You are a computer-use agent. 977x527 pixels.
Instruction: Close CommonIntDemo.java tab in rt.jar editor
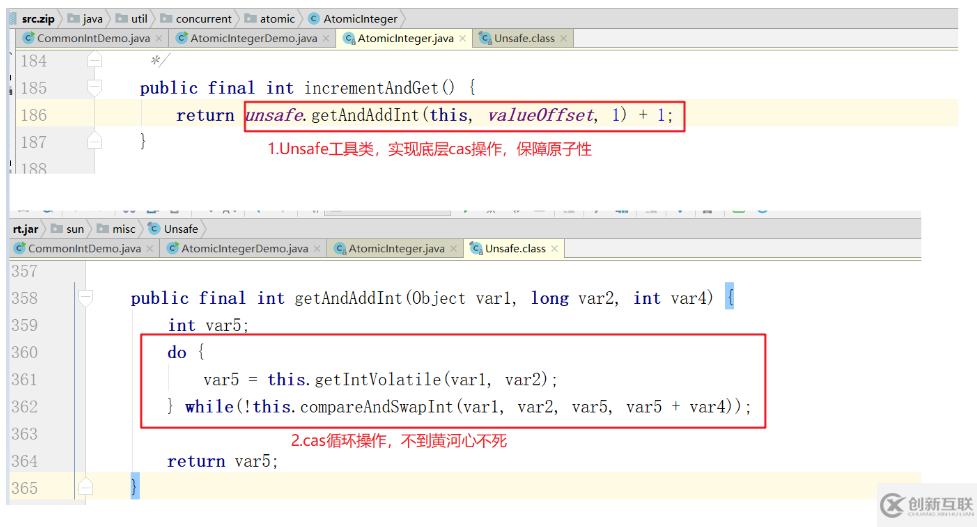(x=150, y=249)
